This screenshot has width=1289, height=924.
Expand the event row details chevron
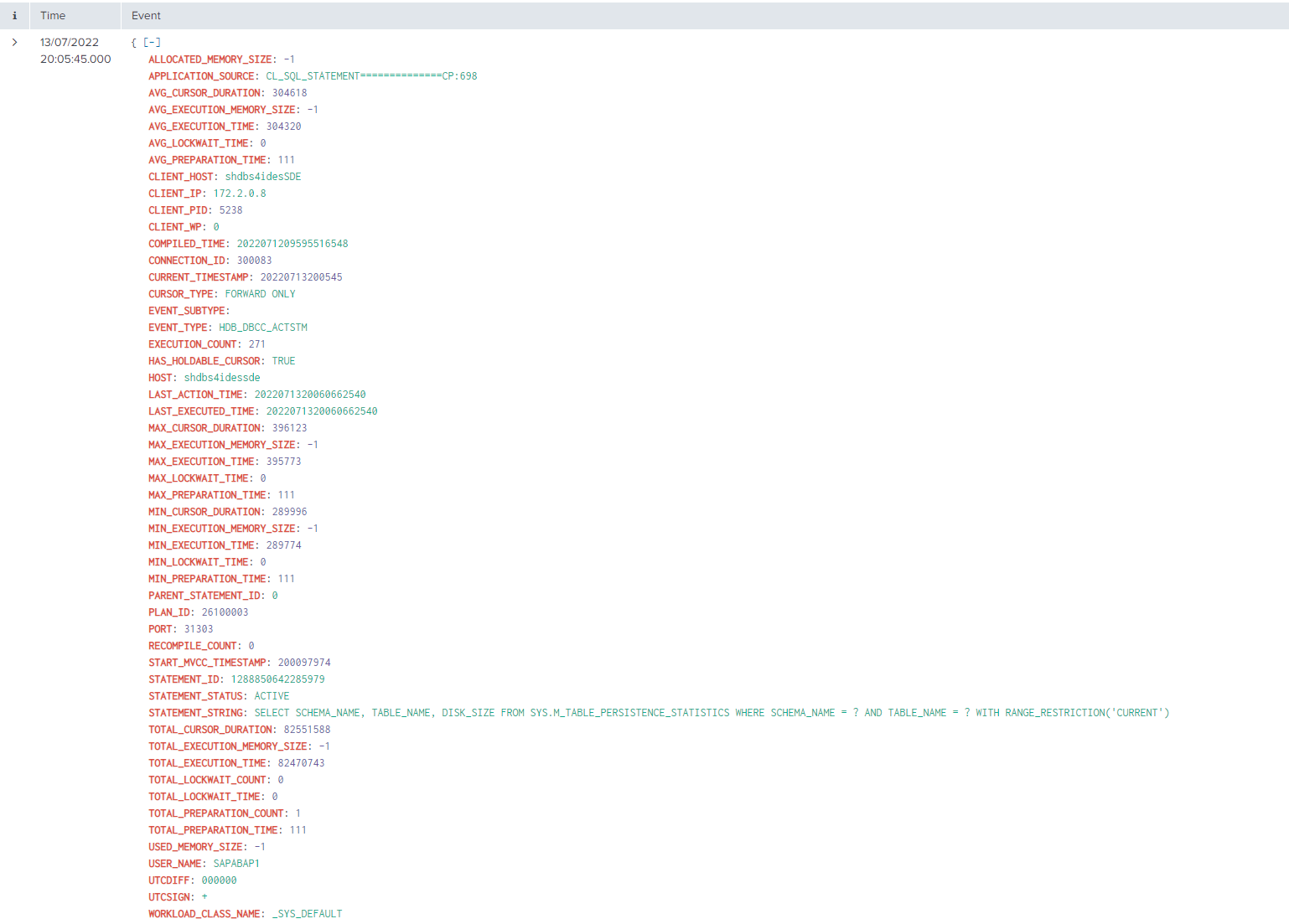(14, 42)
